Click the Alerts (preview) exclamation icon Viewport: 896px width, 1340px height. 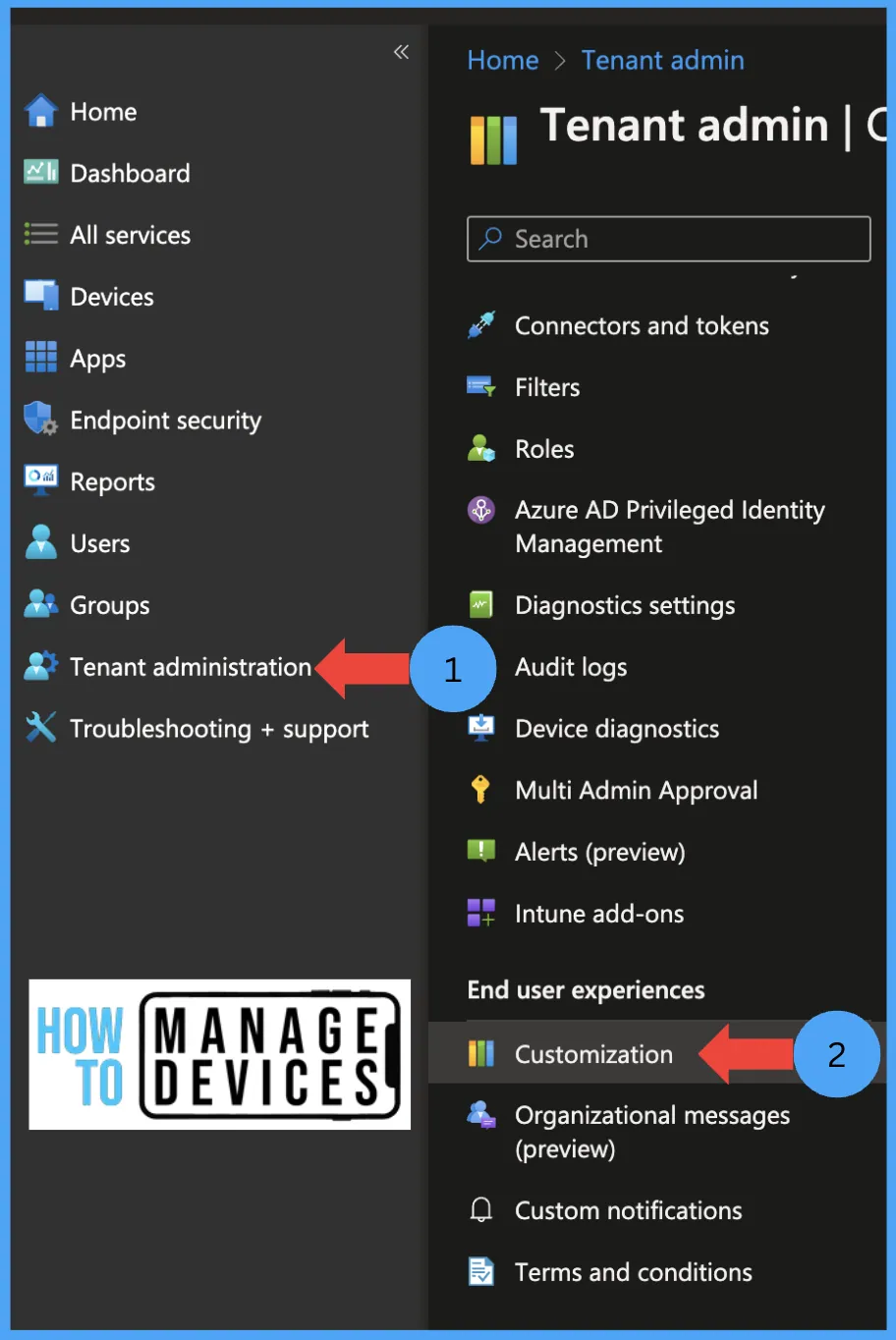(481, 851)
